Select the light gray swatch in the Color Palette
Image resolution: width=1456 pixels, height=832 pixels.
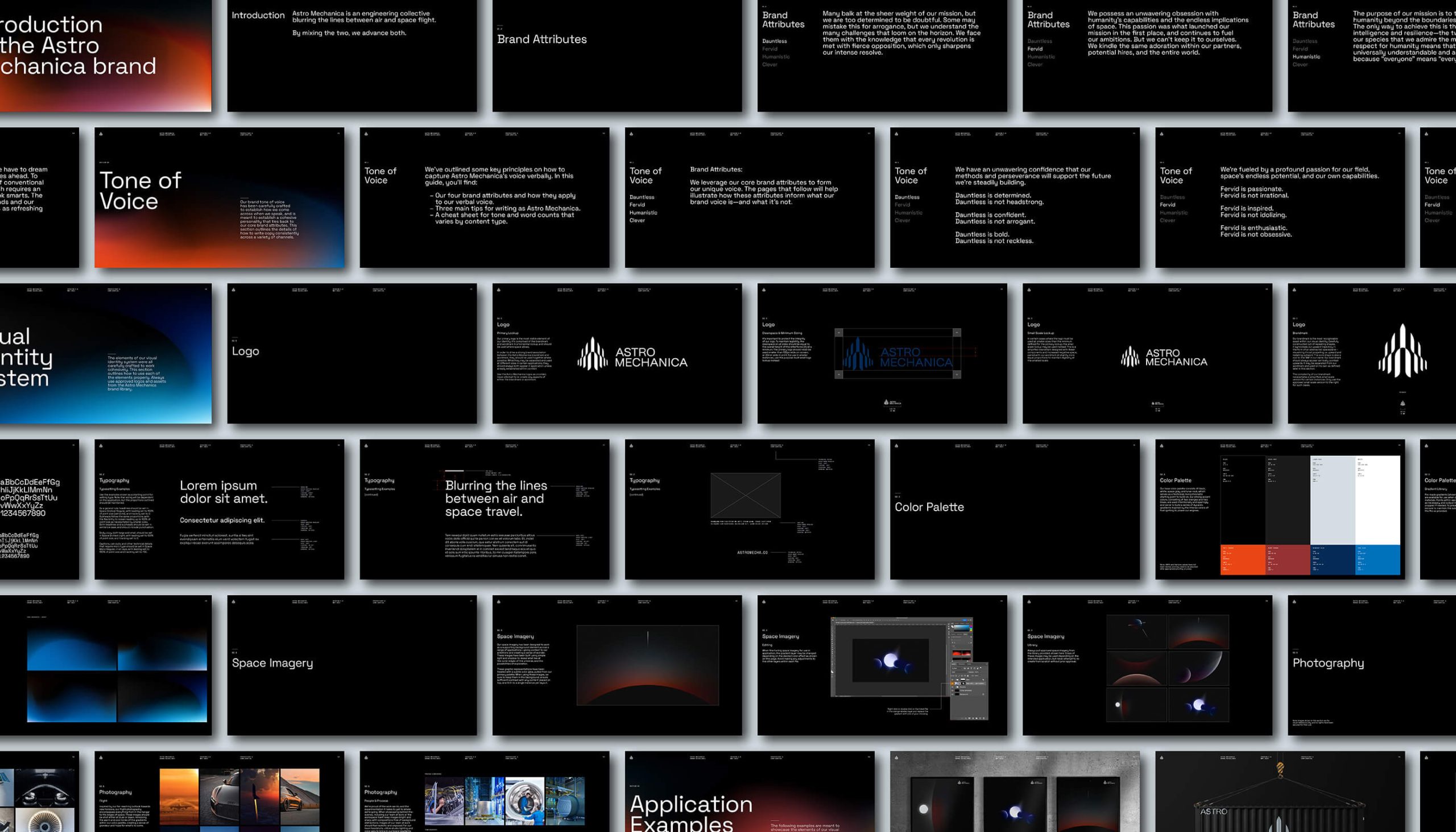click(x=1332, y=500)
